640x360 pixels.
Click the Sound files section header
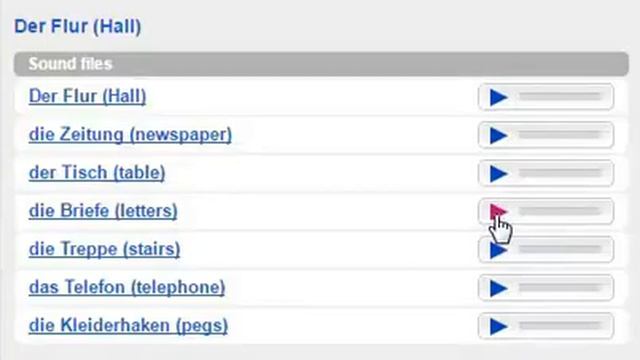tap(321, 64)
